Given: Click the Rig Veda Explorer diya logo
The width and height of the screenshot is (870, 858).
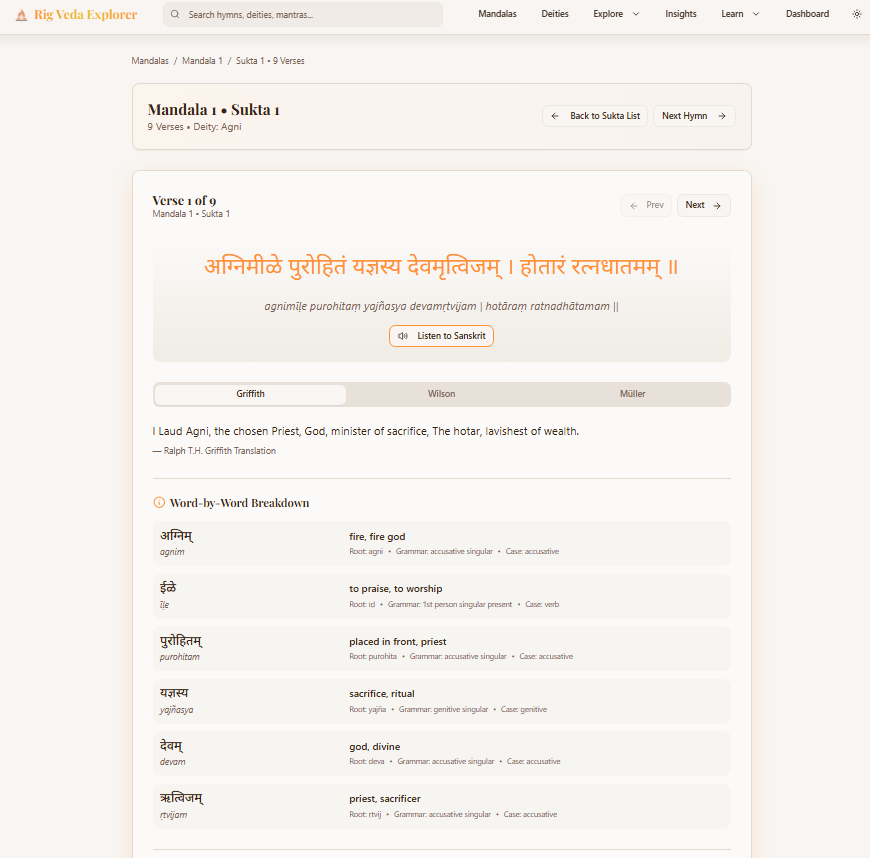Looking at the screenshot, I should pyautogui.click(x=22, y=15).
